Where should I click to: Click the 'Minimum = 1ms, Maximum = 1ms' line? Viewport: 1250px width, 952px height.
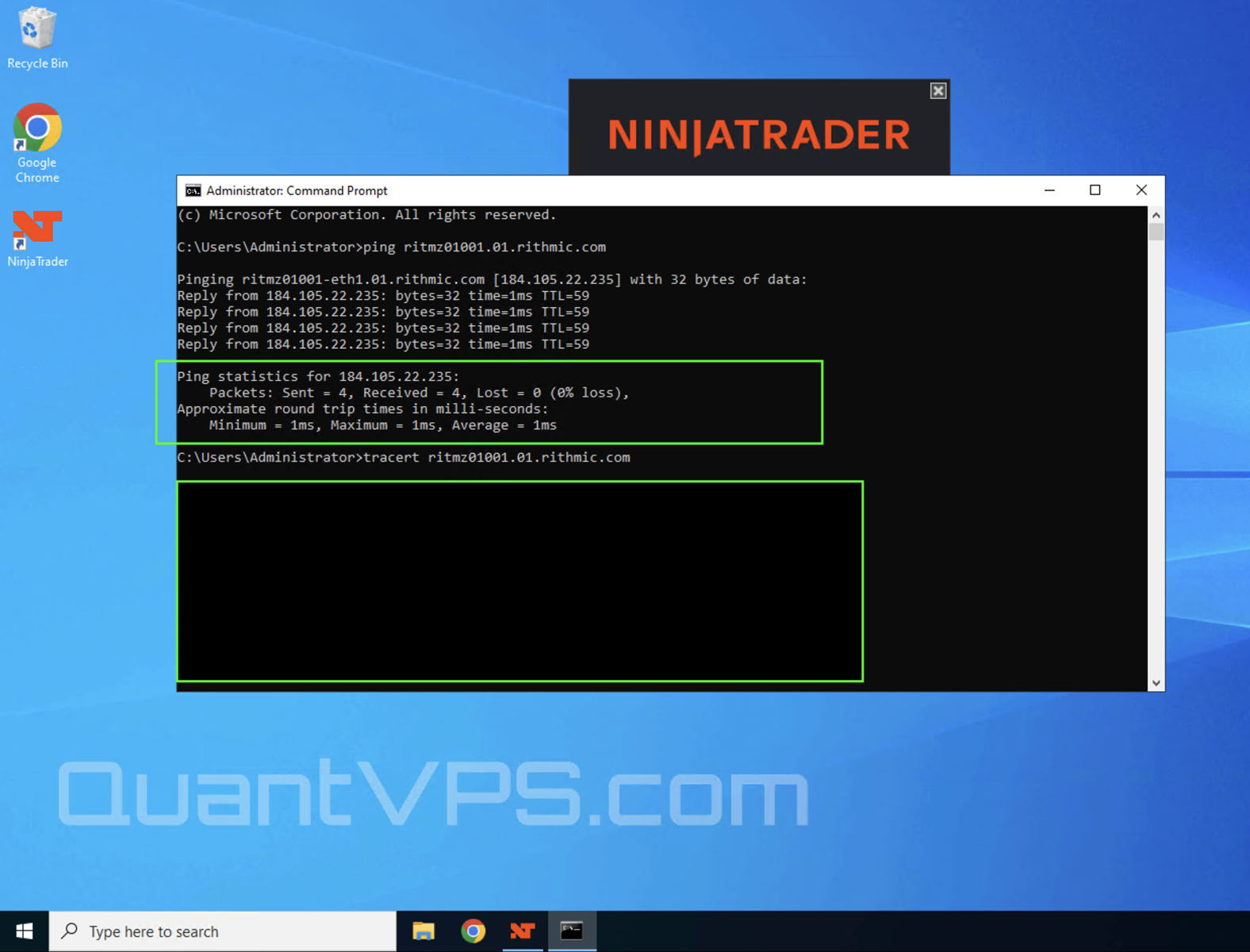[x=383, y=425]
